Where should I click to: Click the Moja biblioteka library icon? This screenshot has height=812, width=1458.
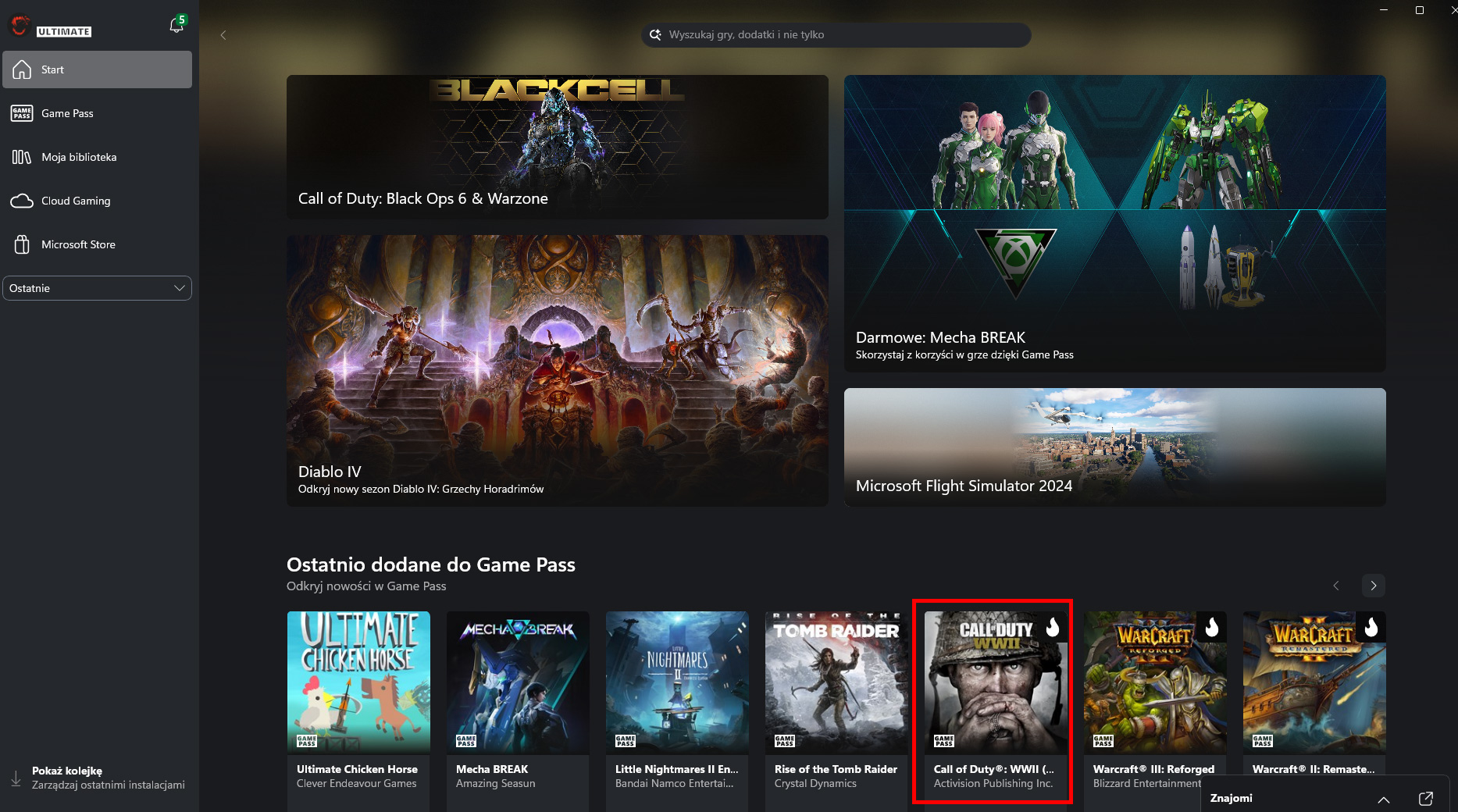point(22,157)
